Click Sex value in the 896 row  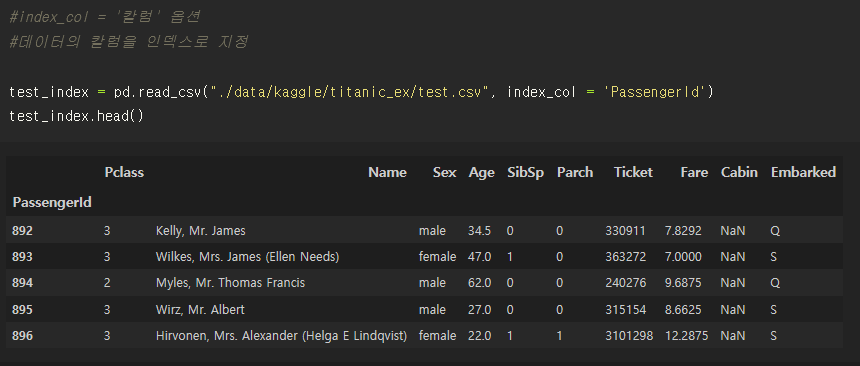(437, 336)
